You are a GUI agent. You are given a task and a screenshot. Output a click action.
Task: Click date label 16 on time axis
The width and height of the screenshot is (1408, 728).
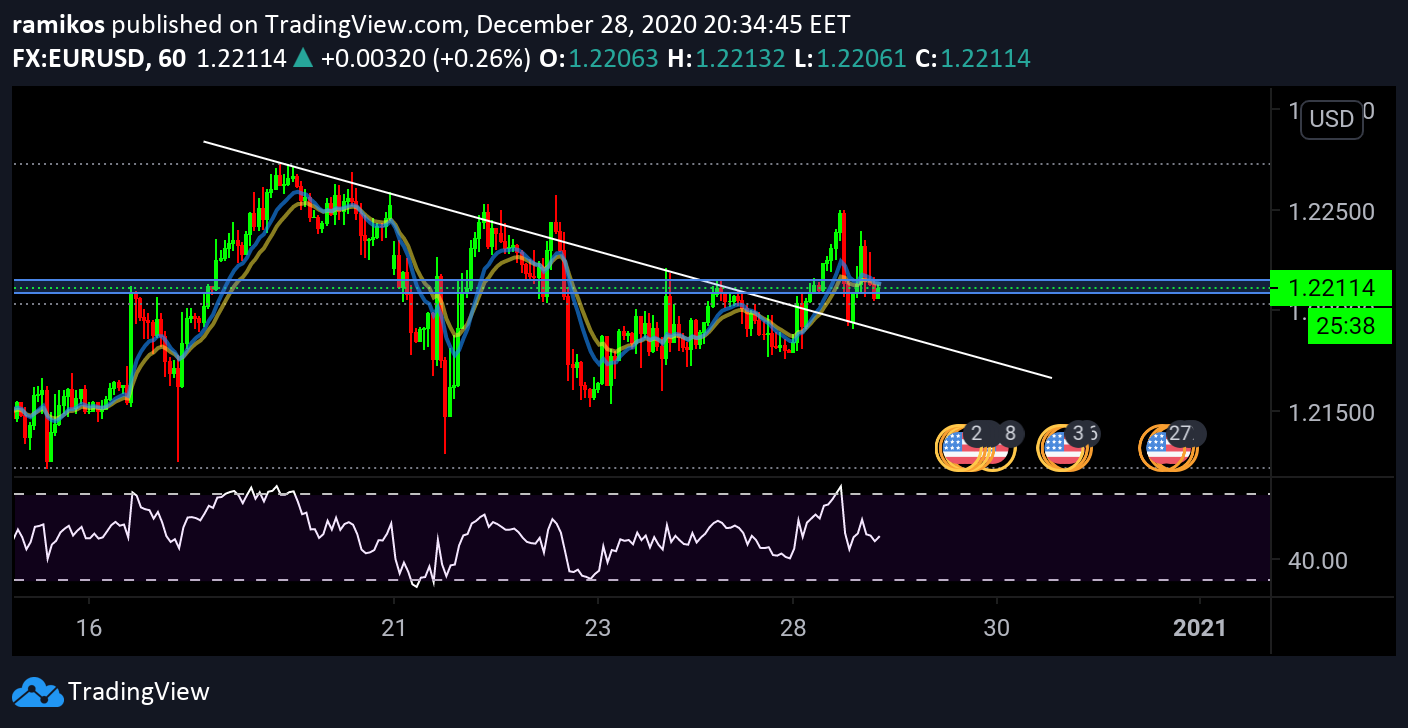(x=90, y=627)
